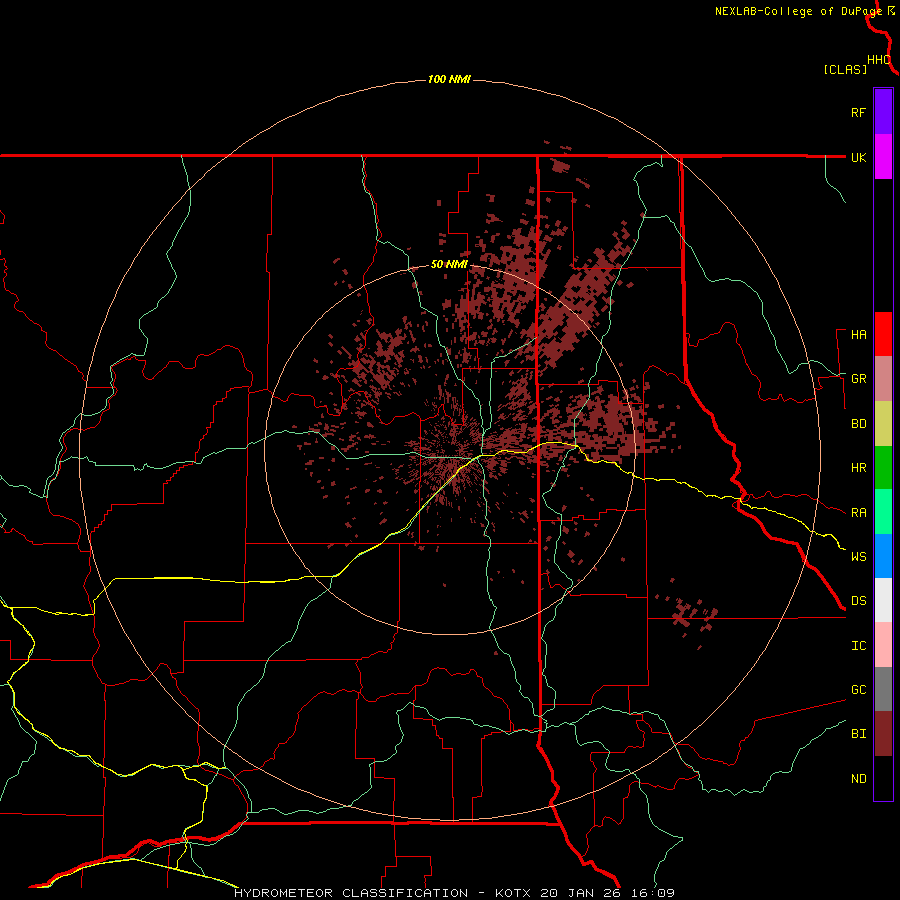Click the WS legend label
The width and height of the screenshot is (900, 900).
coord(858,557)
